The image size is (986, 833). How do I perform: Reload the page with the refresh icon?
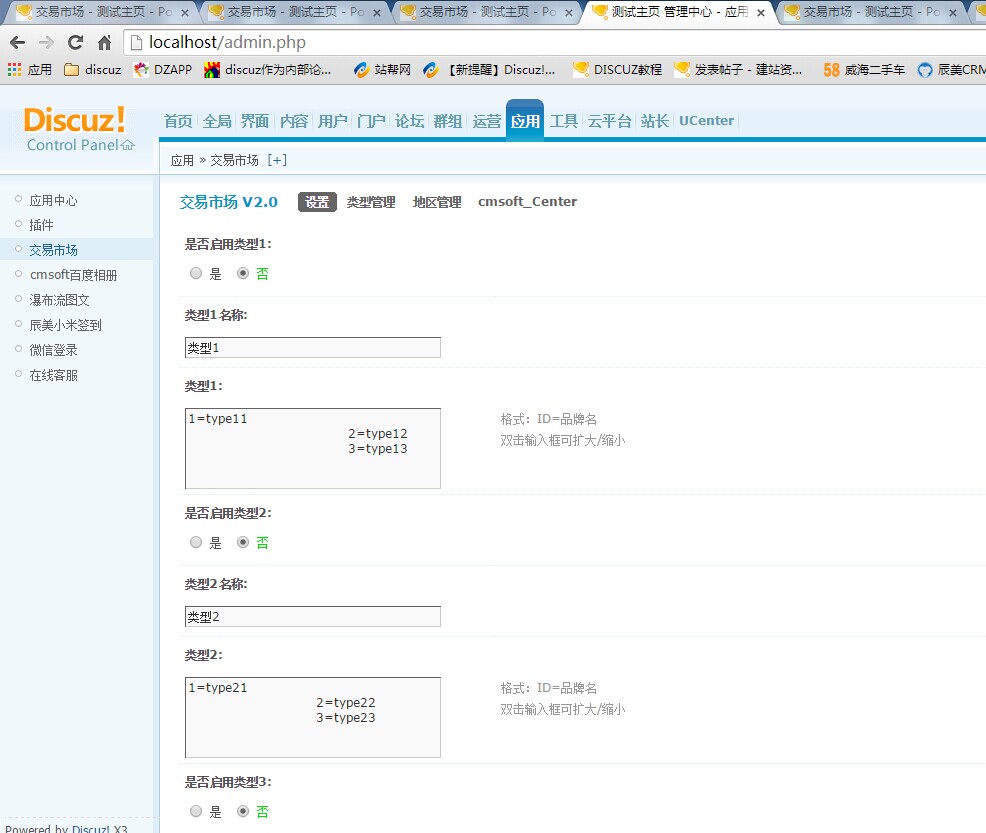(x=75, y=42)
